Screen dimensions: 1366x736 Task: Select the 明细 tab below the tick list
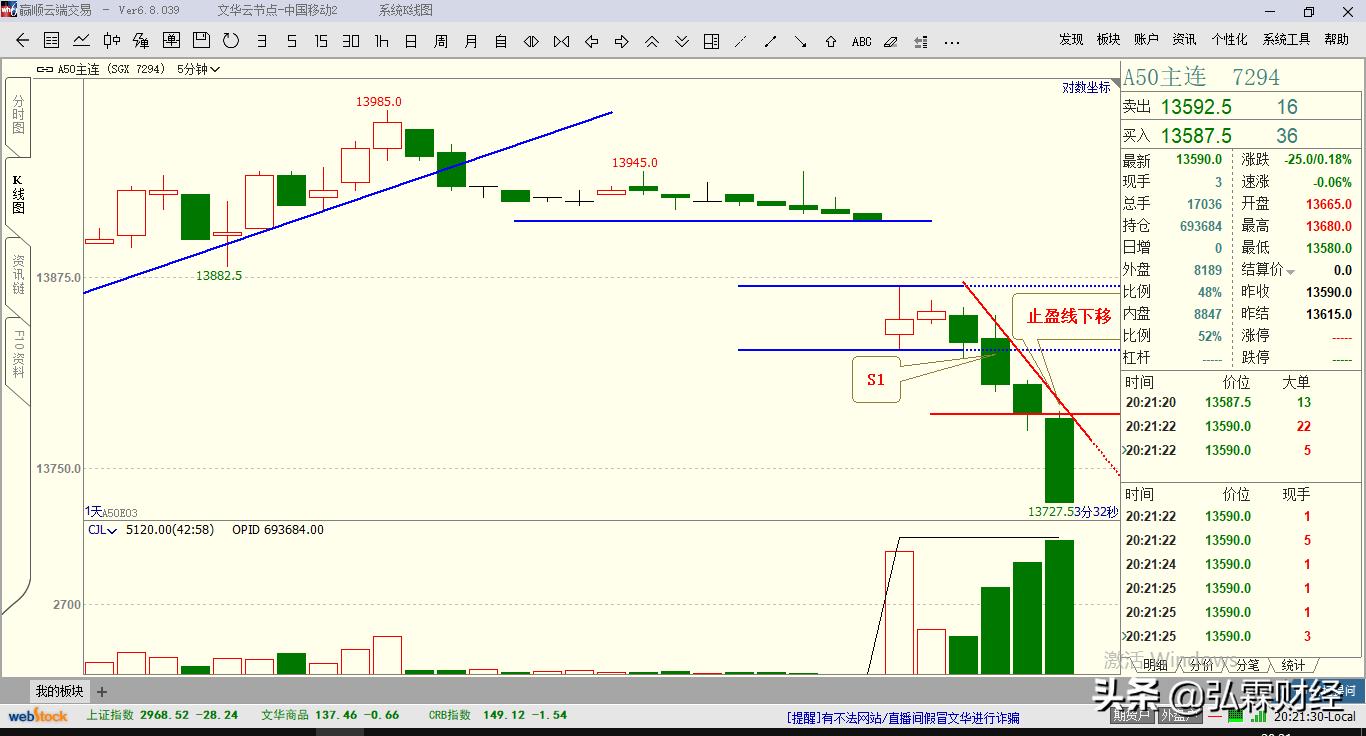coord(1154,665)
